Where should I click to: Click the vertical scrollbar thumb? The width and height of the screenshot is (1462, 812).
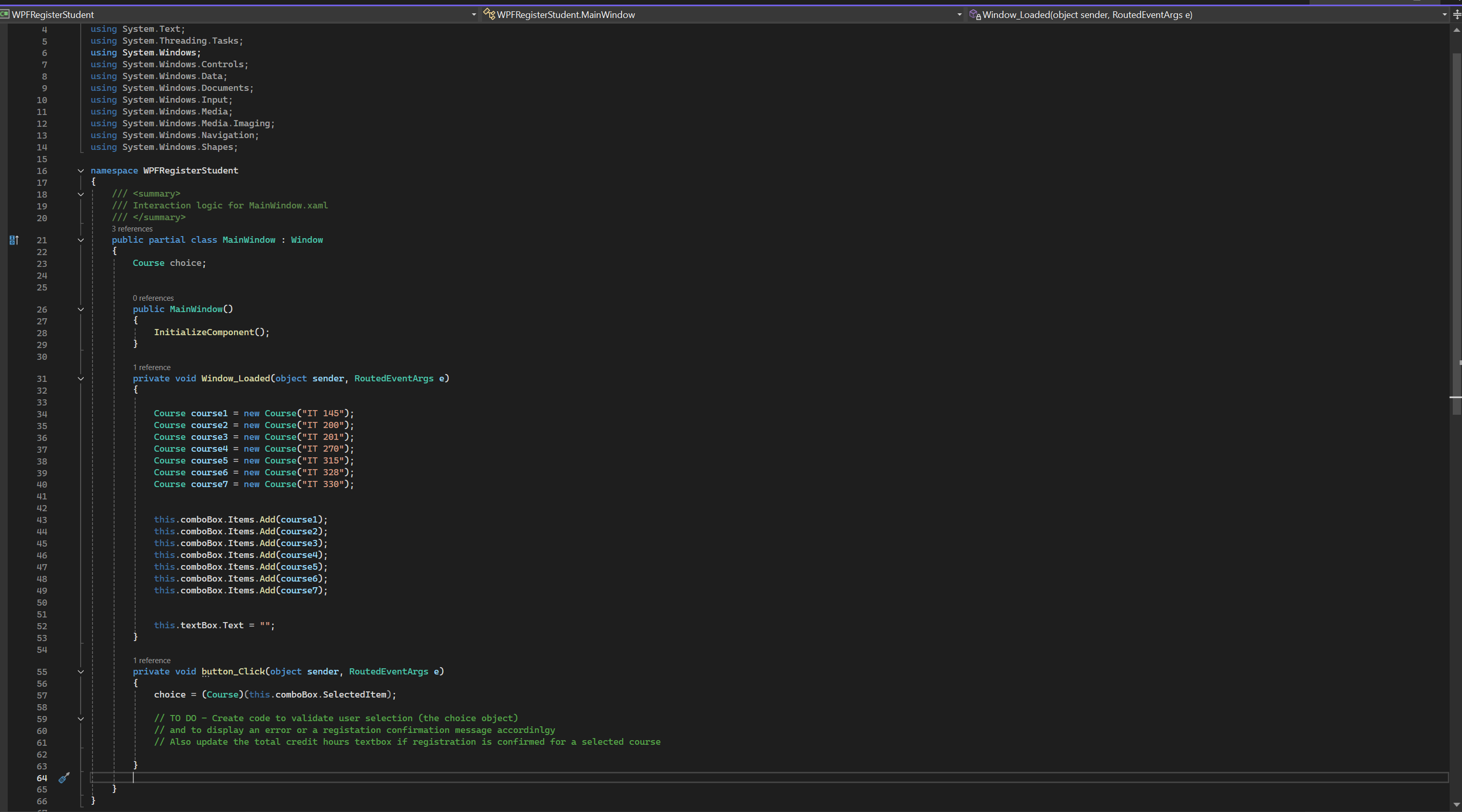[1456, 234]
